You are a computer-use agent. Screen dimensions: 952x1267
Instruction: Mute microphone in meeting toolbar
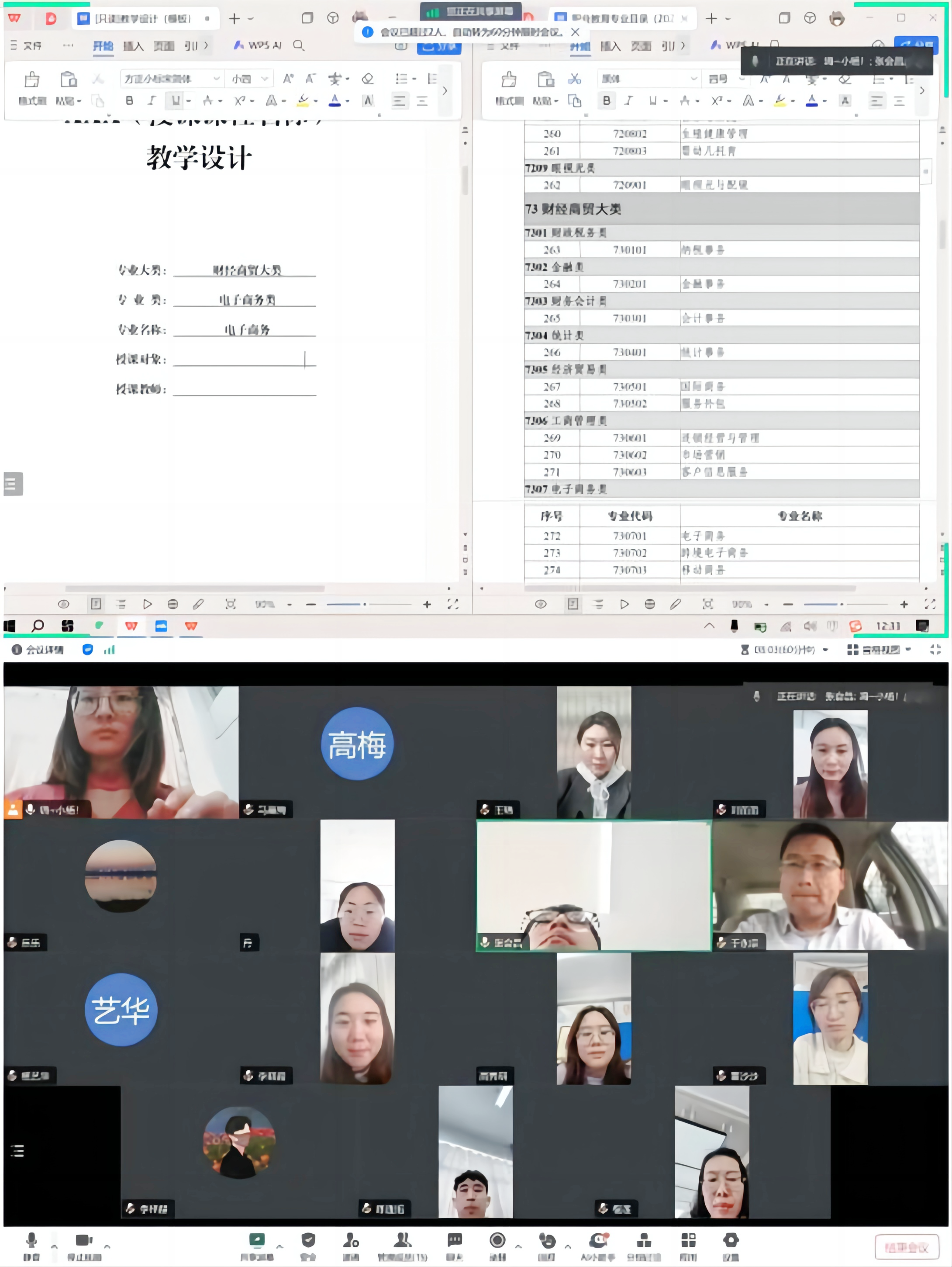[x=31, y=1246]
